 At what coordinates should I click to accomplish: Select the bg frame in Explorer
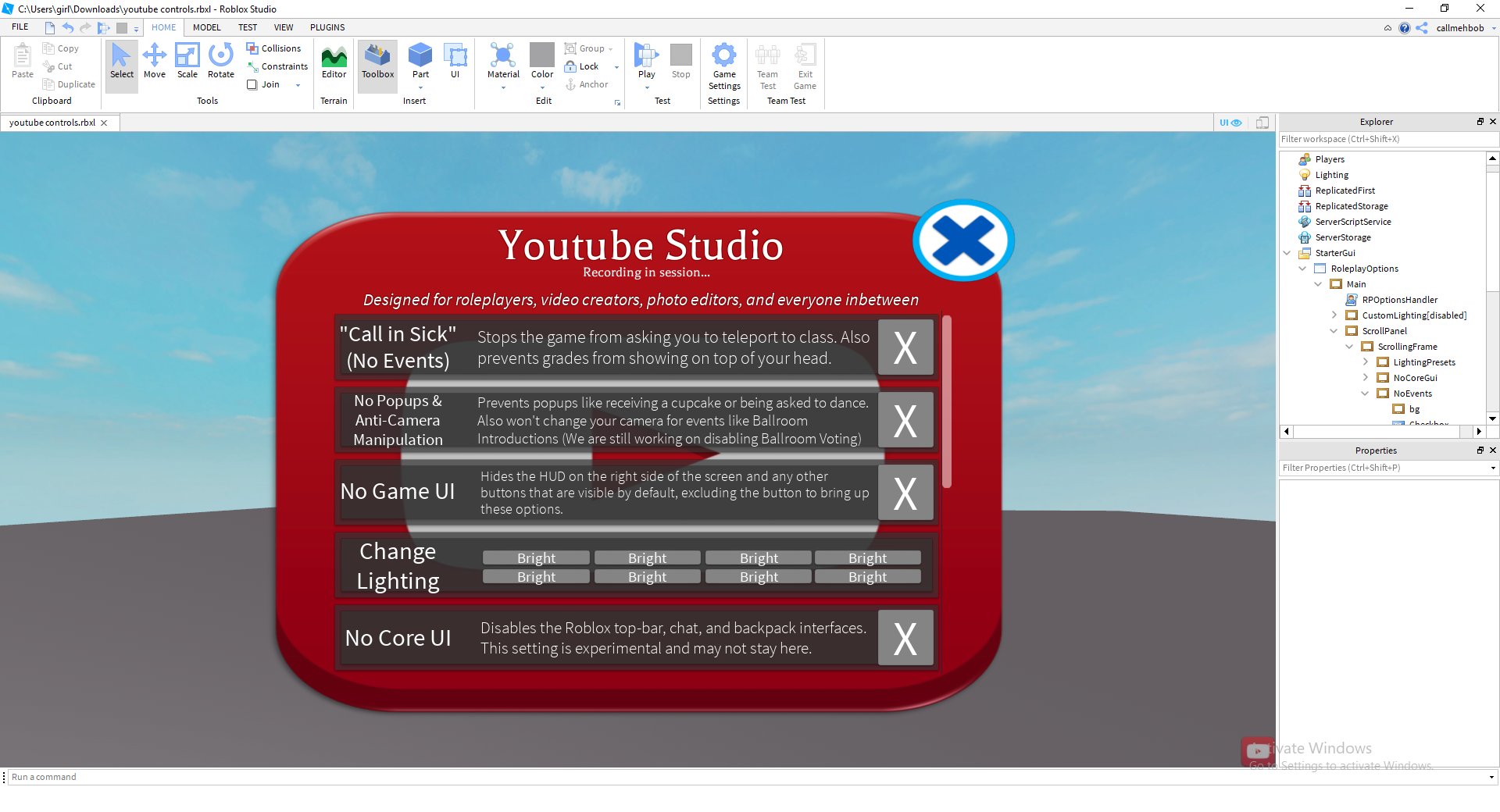[x=1406, y=409]
